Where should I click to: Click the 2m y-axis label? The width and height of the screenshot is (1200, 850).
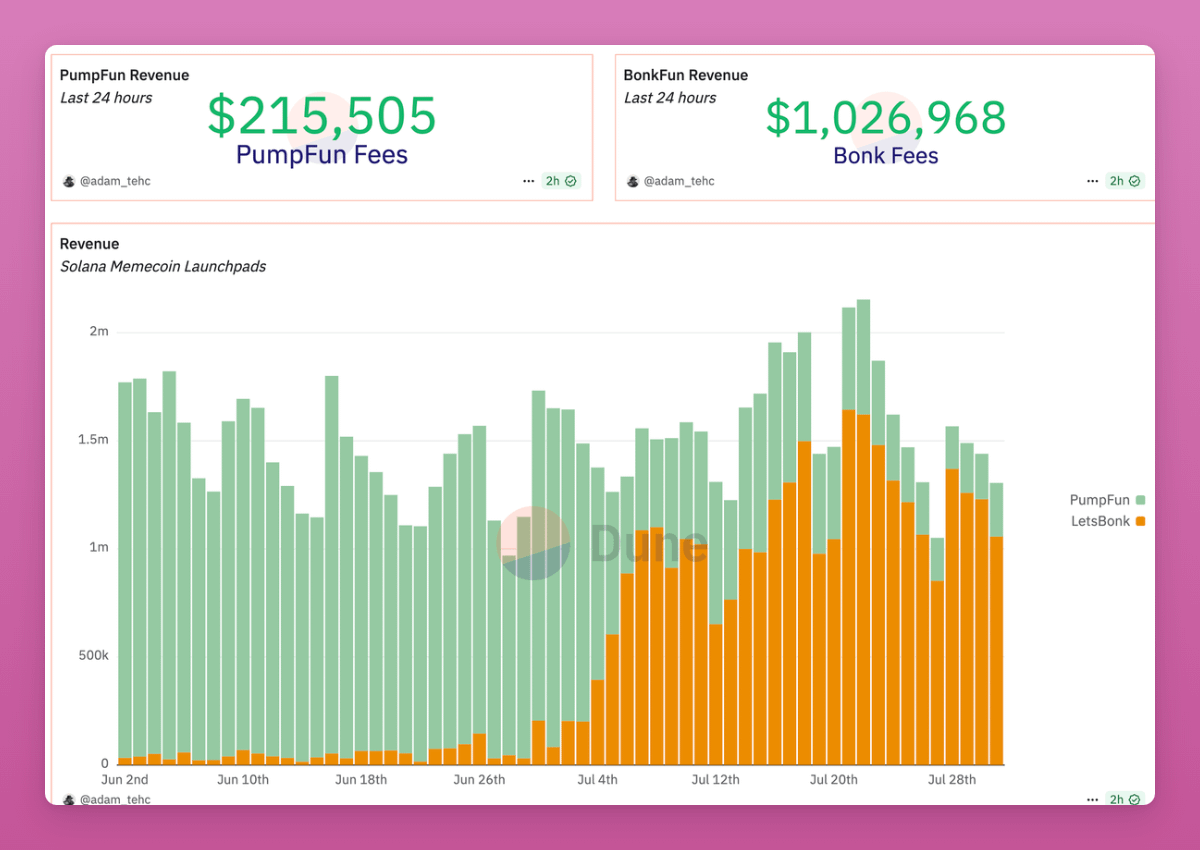point(98,332)
